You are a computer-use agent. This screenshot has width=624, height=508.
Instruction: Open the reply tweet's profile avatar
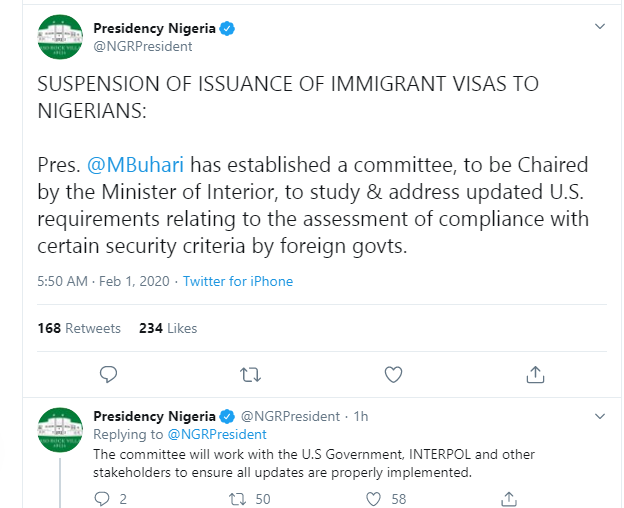[60, 430]
